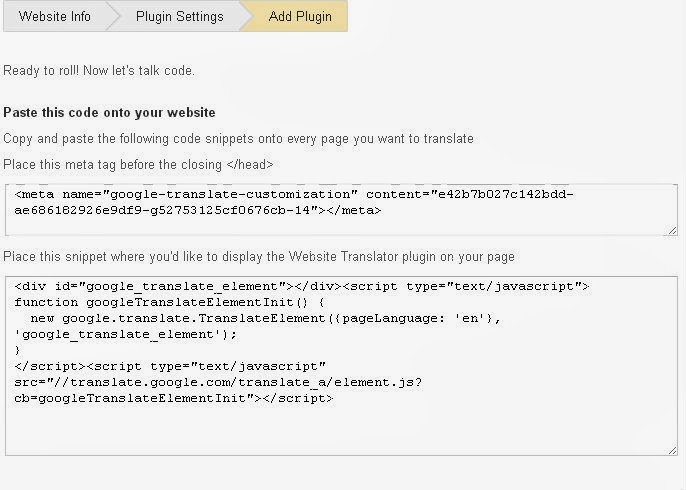Click the 'function googleTranslateElementInit() {' code line

coord(169,302)
